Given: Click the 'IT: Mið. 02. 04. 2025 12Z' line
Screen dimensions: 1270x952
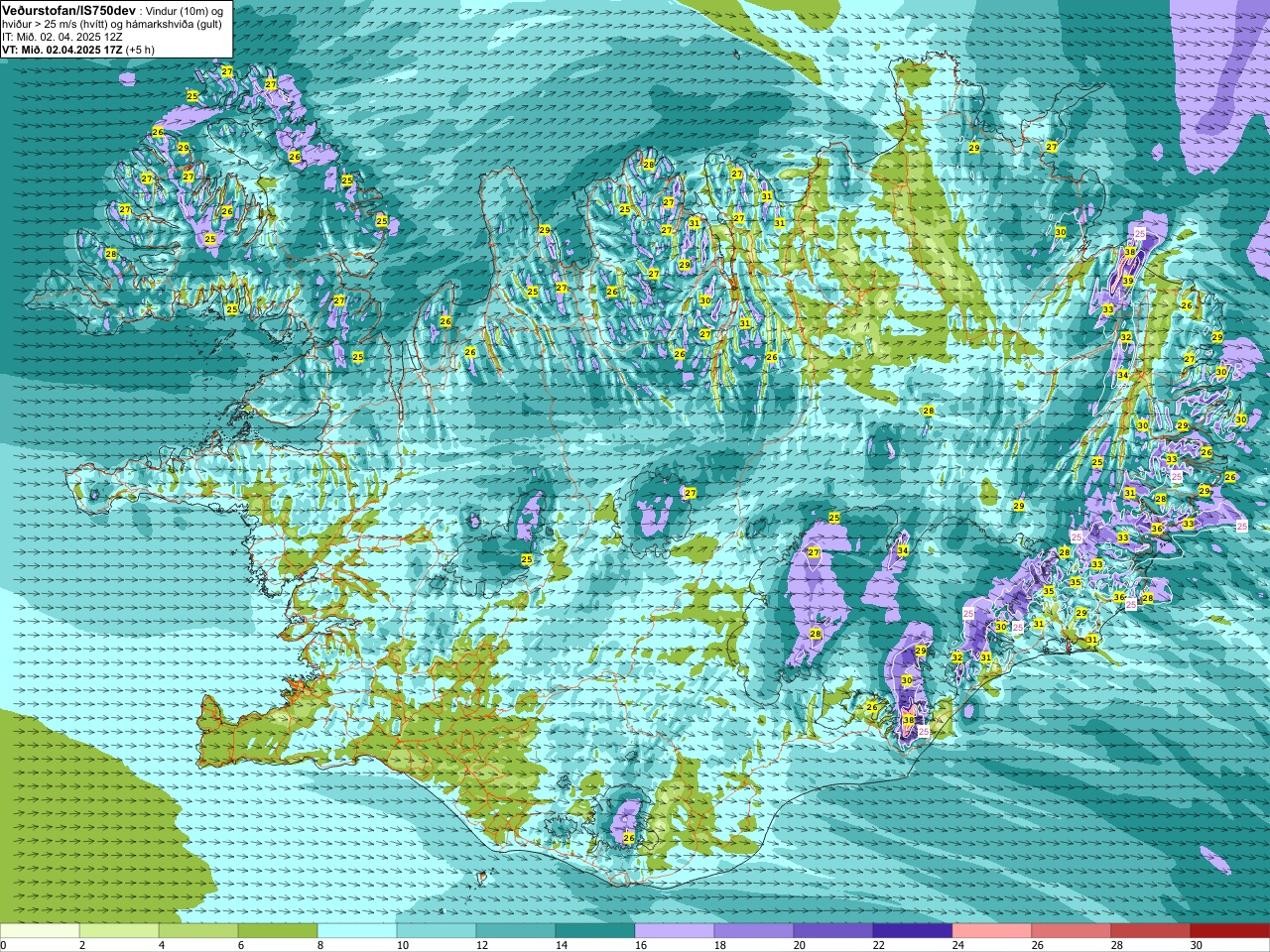Looking at the screenshot, I should (63, 37).
